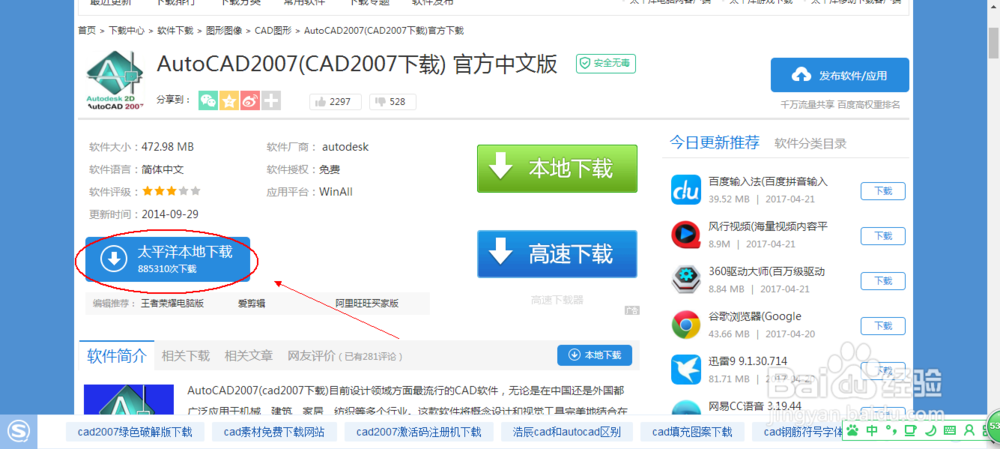The image size is (1000, 449).
Task: Switch to 网友评价 tab
Action: pyautogui.click(x=311, y=356)
